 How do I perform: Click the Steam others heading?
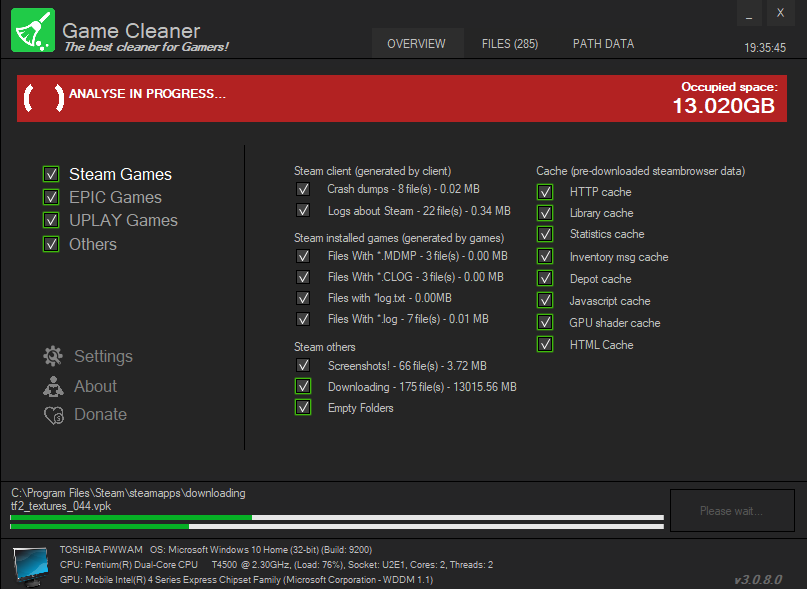(325, 347)
